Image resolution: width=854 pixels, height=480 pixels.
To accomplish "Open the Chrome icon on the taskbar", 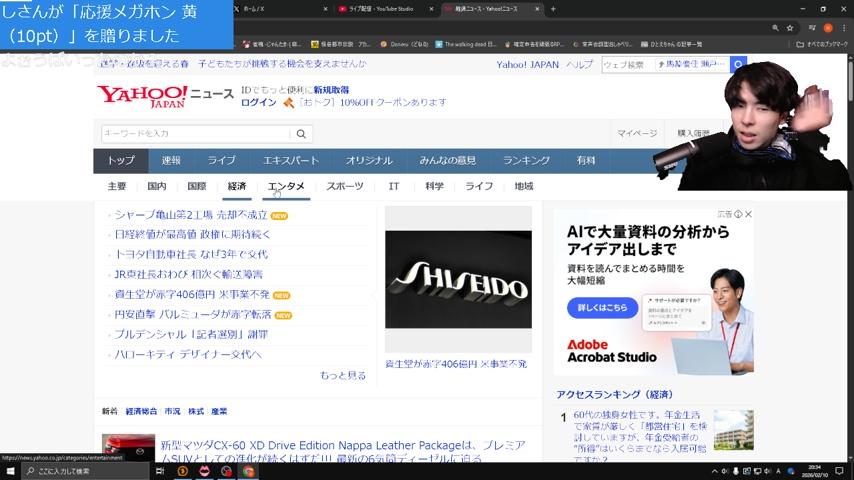I will tap(248, 471).
